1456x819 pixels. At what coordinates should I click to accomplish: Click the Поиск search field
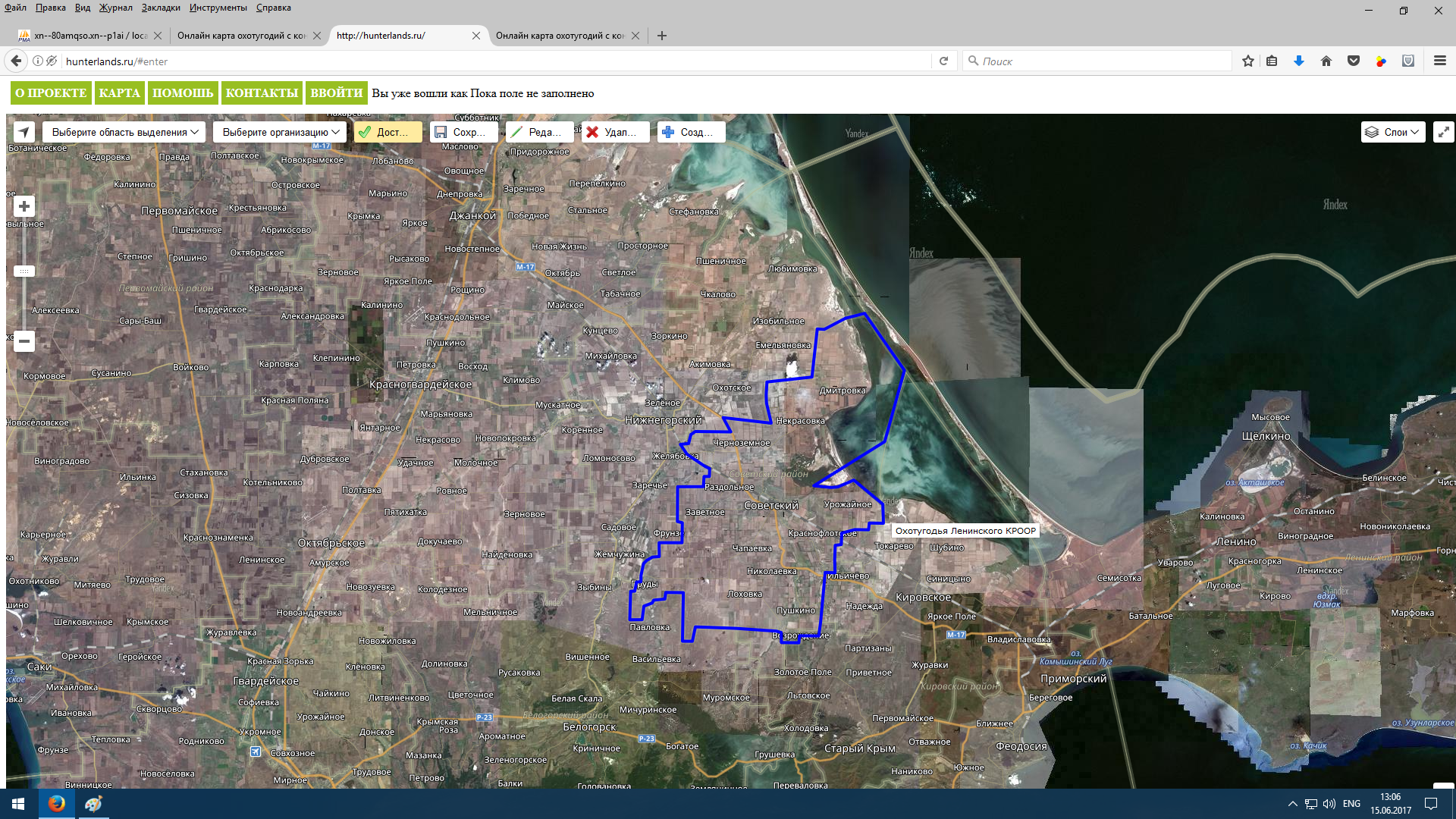pos(1100,61)
